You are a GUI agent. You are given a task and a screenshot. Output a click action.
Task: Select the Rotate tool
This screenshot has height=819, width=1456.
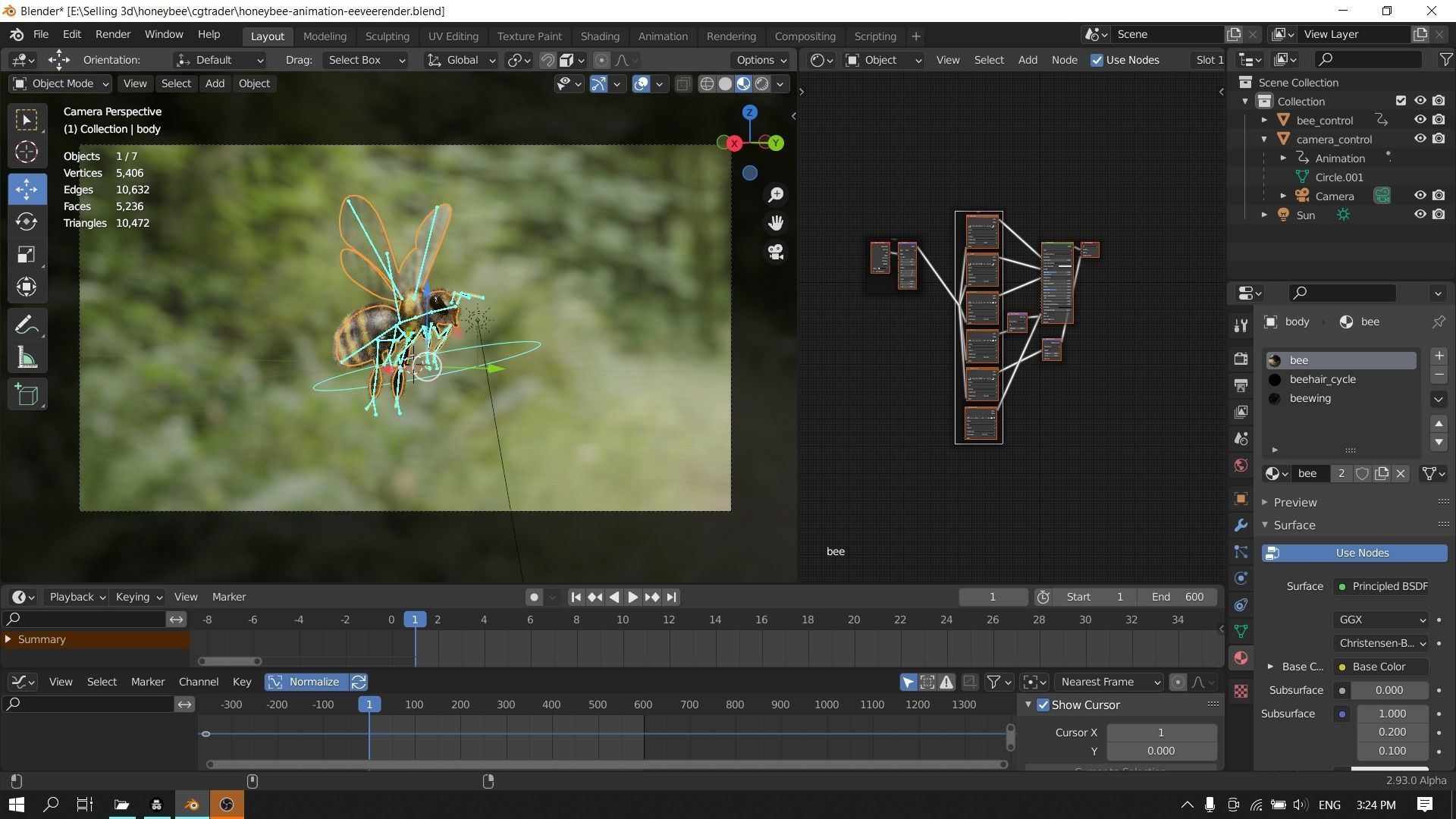click(x=27, y=221)
